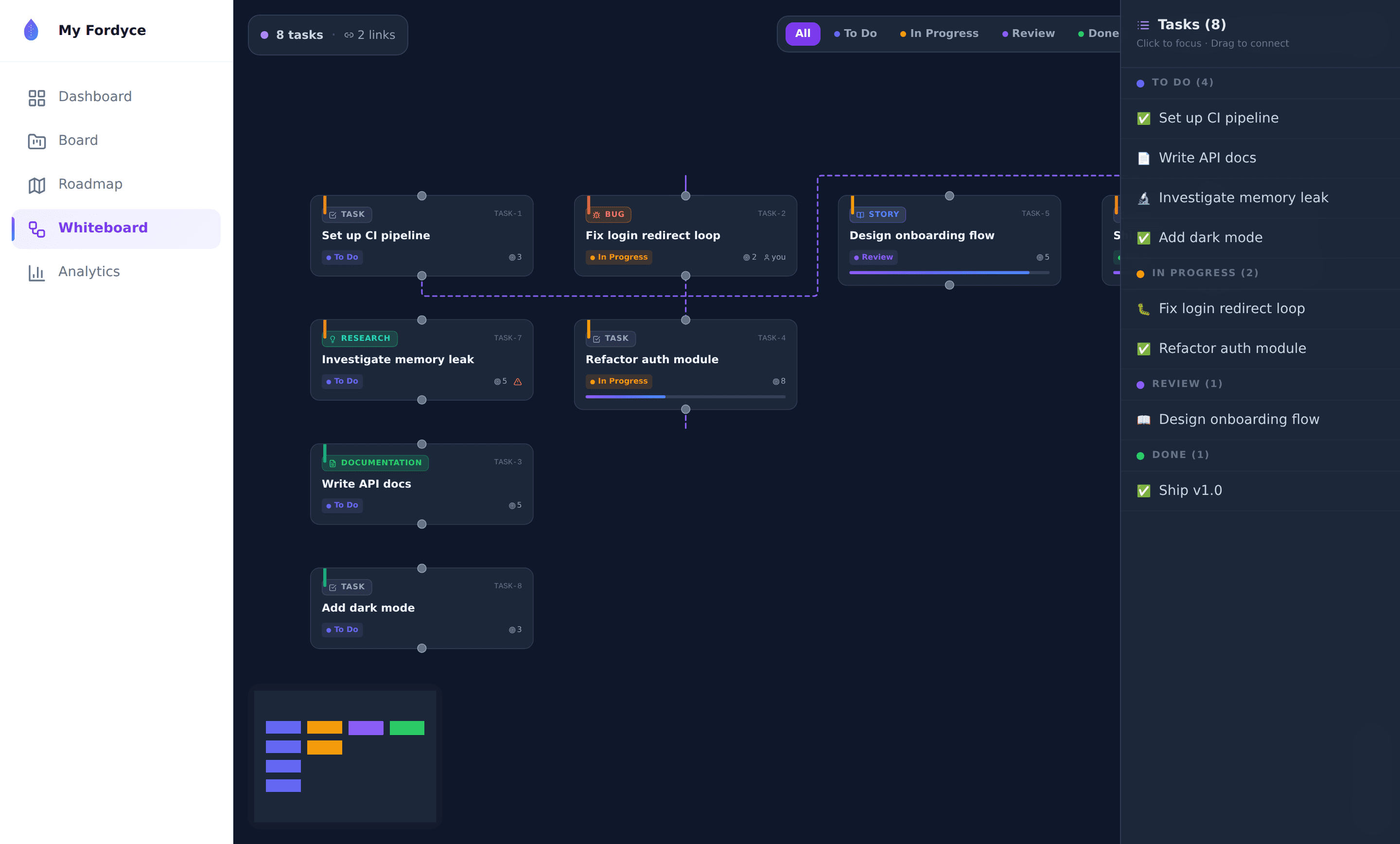Click the Refactor auth module progress bar
Viewport: 1400px width, 844px height.
[x=685, y=397]
